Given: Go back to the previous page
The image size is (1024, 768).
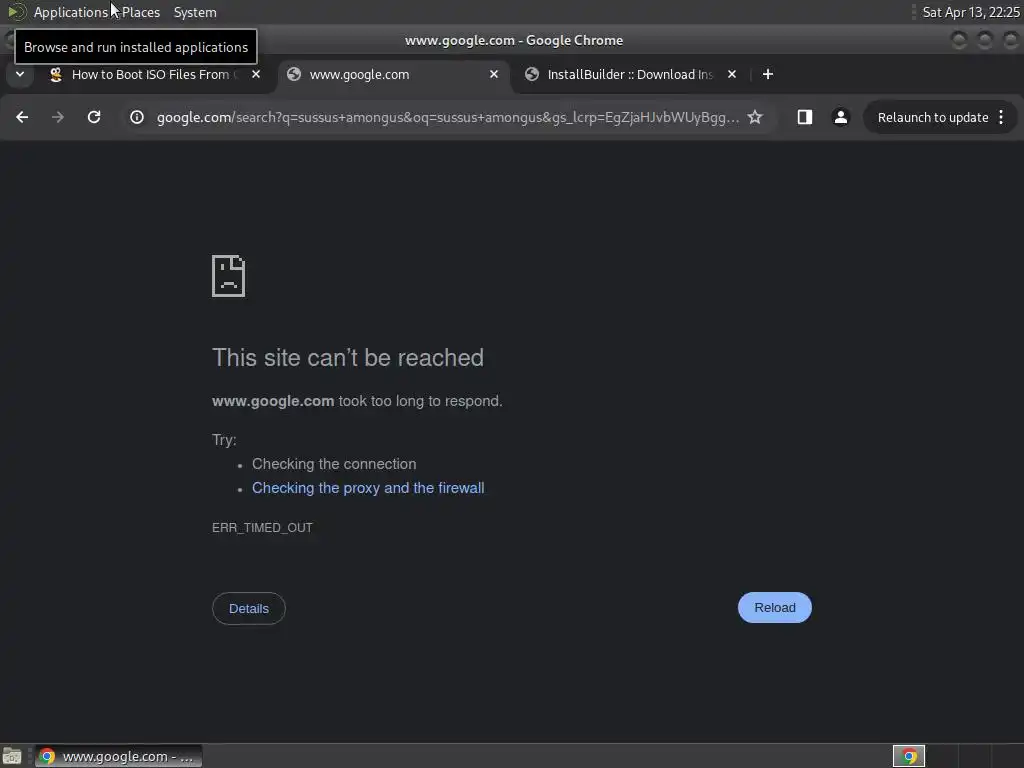Looking at the screenshot, I should tap(22, 117).
